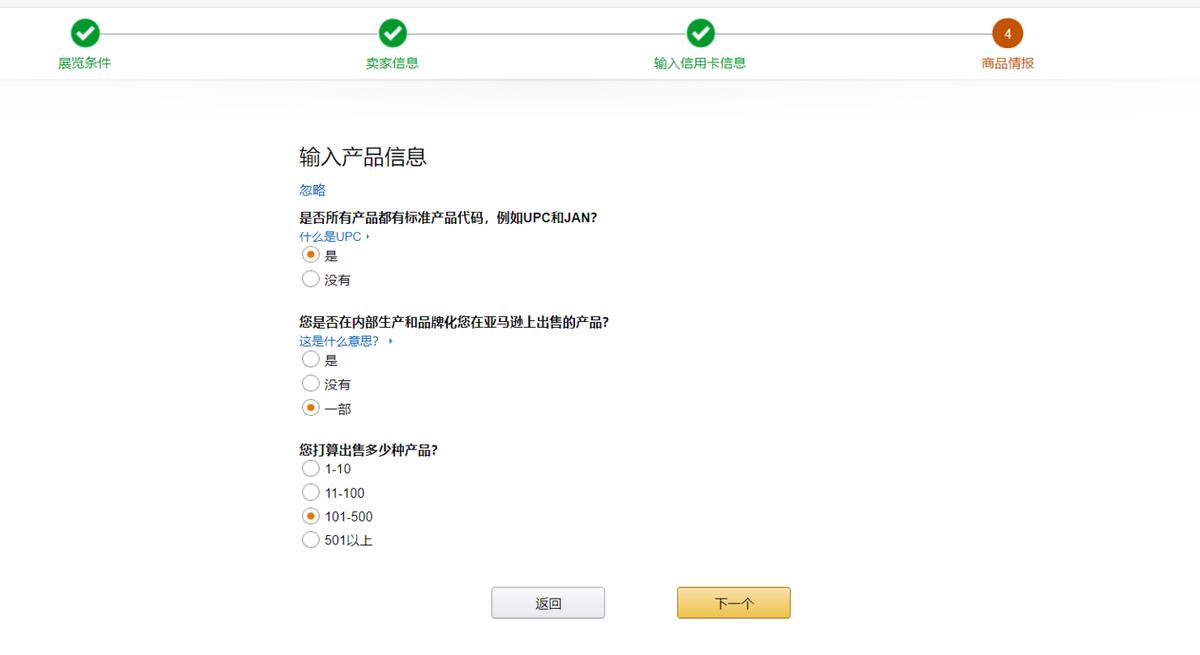Screen dimensions: 1200x655
Task: Select 是 for the branded product question
Action: [311, 359]
